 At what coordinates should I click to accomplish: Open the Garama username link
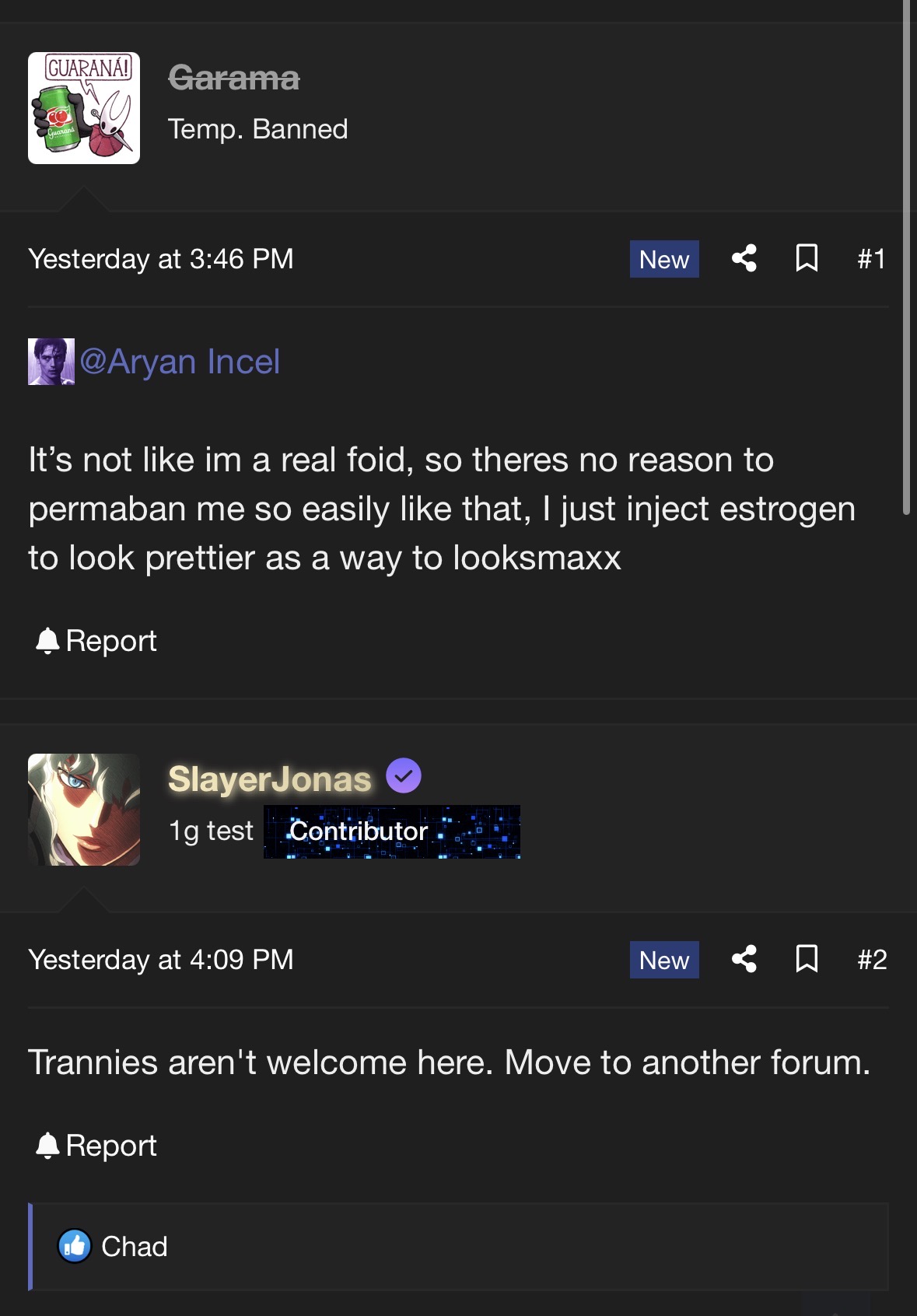234,78
